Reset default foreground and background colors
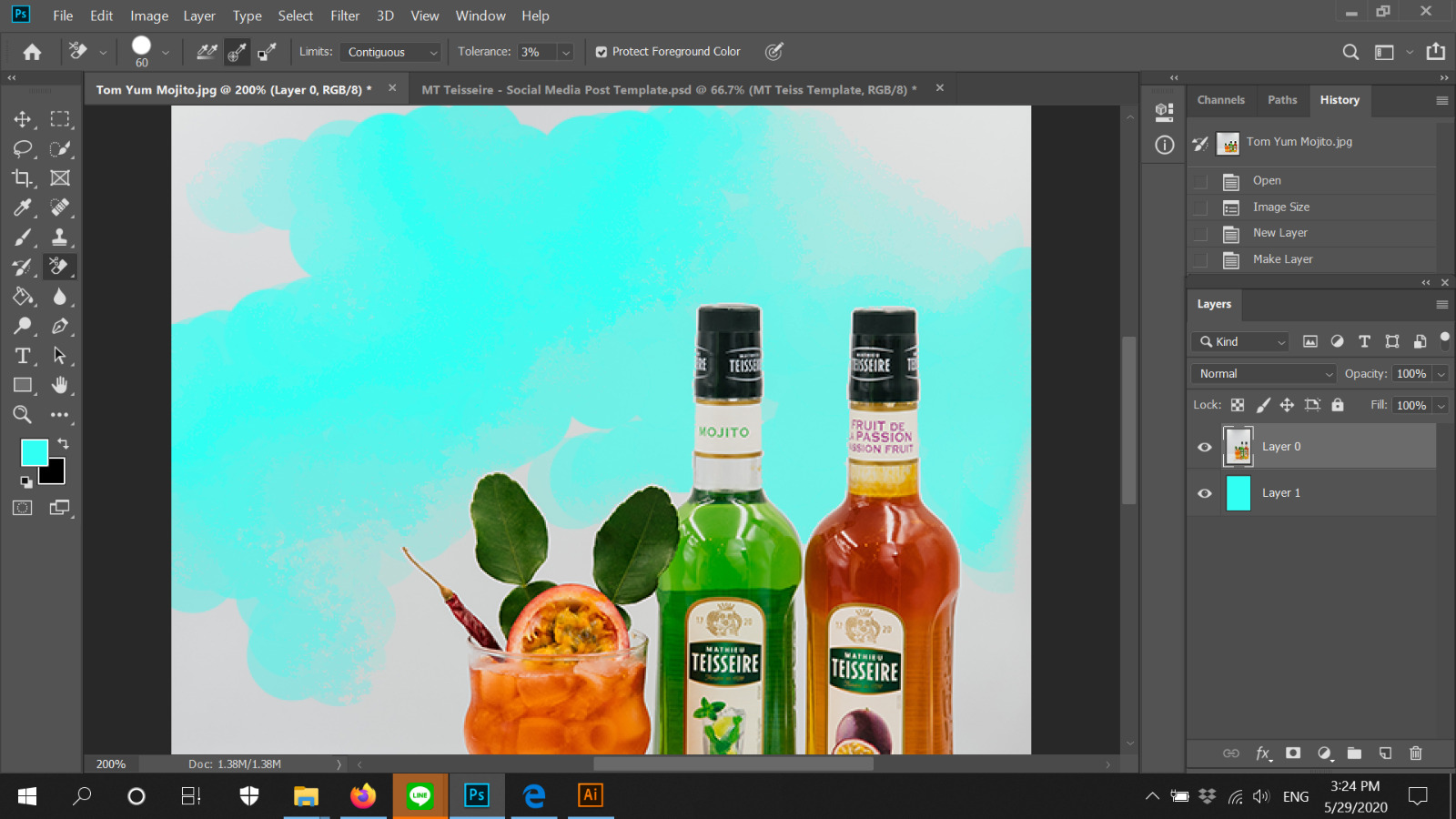Viewport: 1456px width, 819px height. [x=26, y=481]
